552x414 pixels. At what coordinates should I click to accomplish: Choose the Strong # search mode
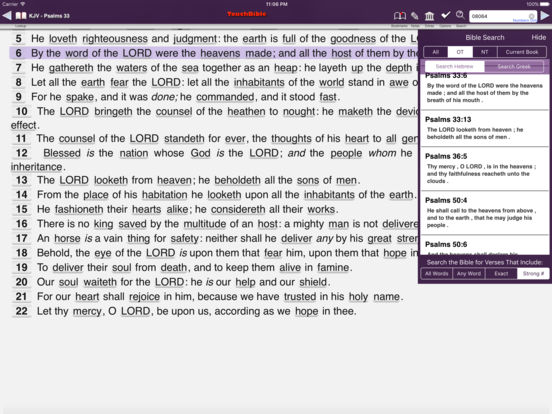point(533,274)
